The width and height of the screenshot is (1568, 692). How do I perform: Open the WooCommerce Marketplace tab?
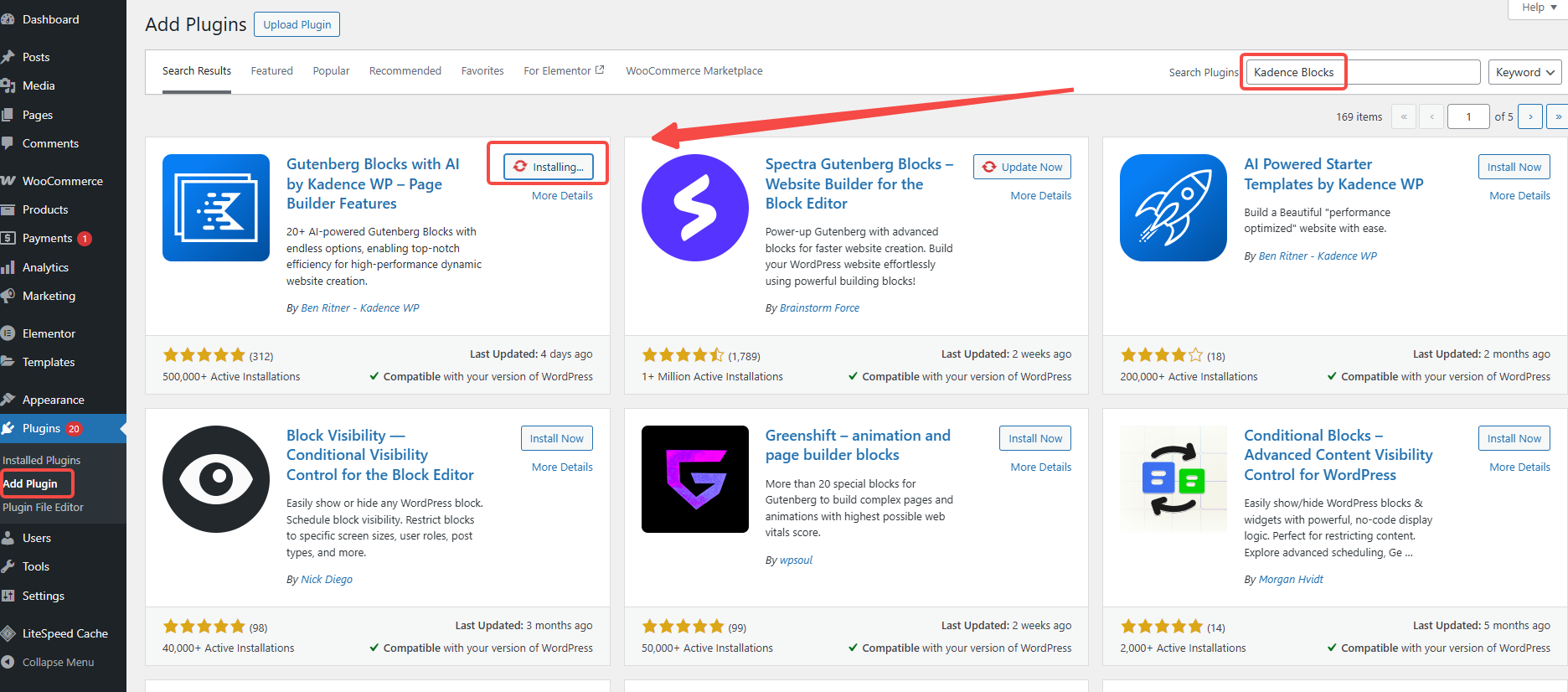pos(694,71)
